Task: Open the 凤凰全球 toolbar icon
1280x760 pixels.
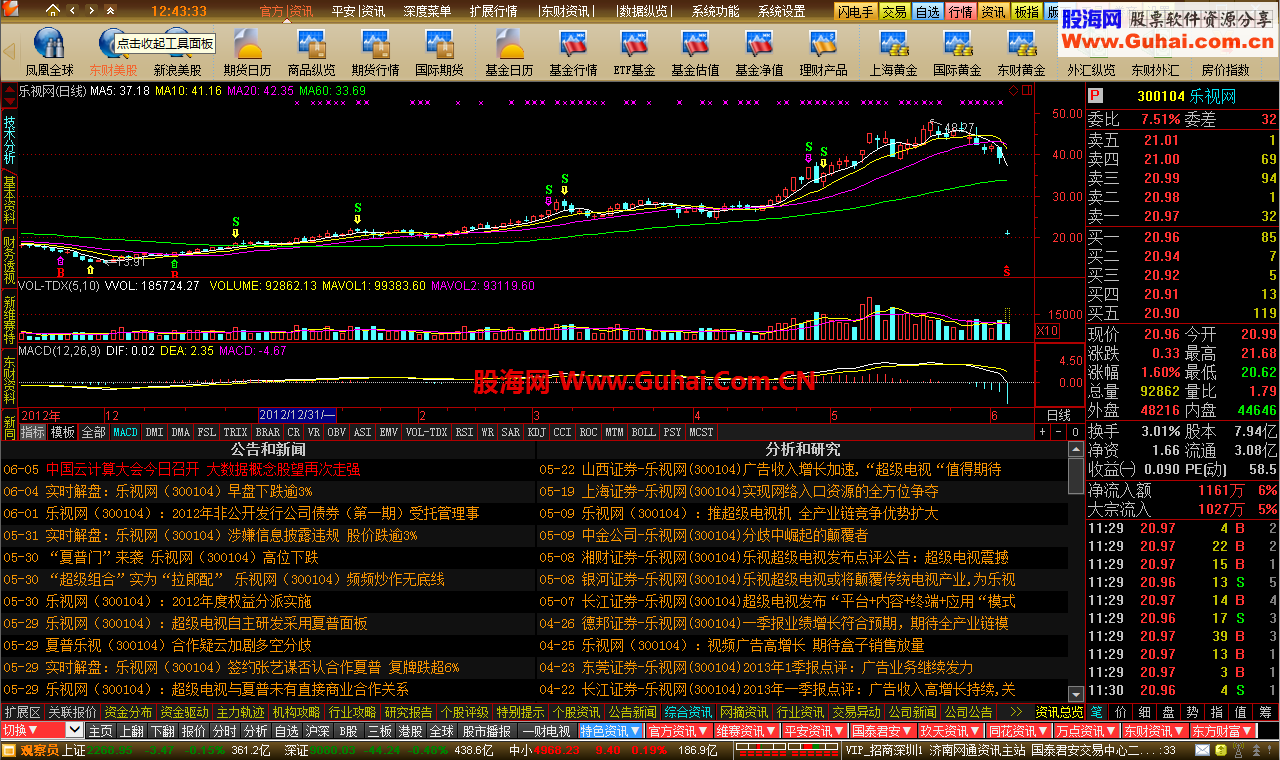Action: (49, 52)
